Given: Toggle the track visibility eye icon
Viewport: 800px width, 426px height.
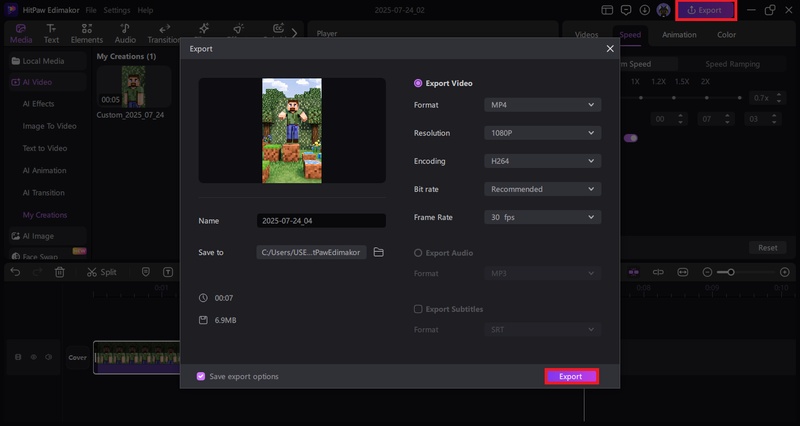Looking at the screenshot, I should (34, 357).
